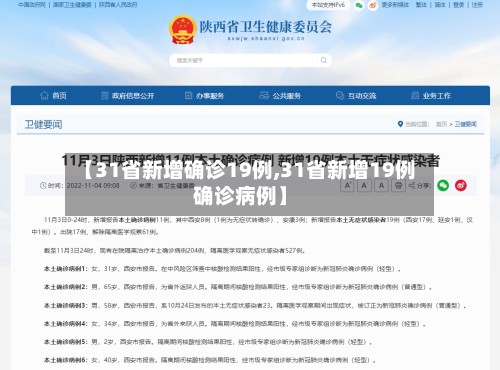Click the 本土确诊病例3 row
Screen dimensions: 500x370
[255, 305]
